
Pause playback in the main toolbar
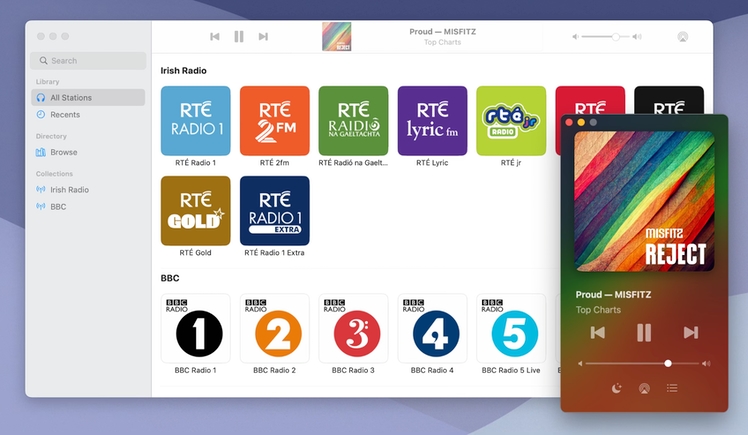click(x=239, y=37)
